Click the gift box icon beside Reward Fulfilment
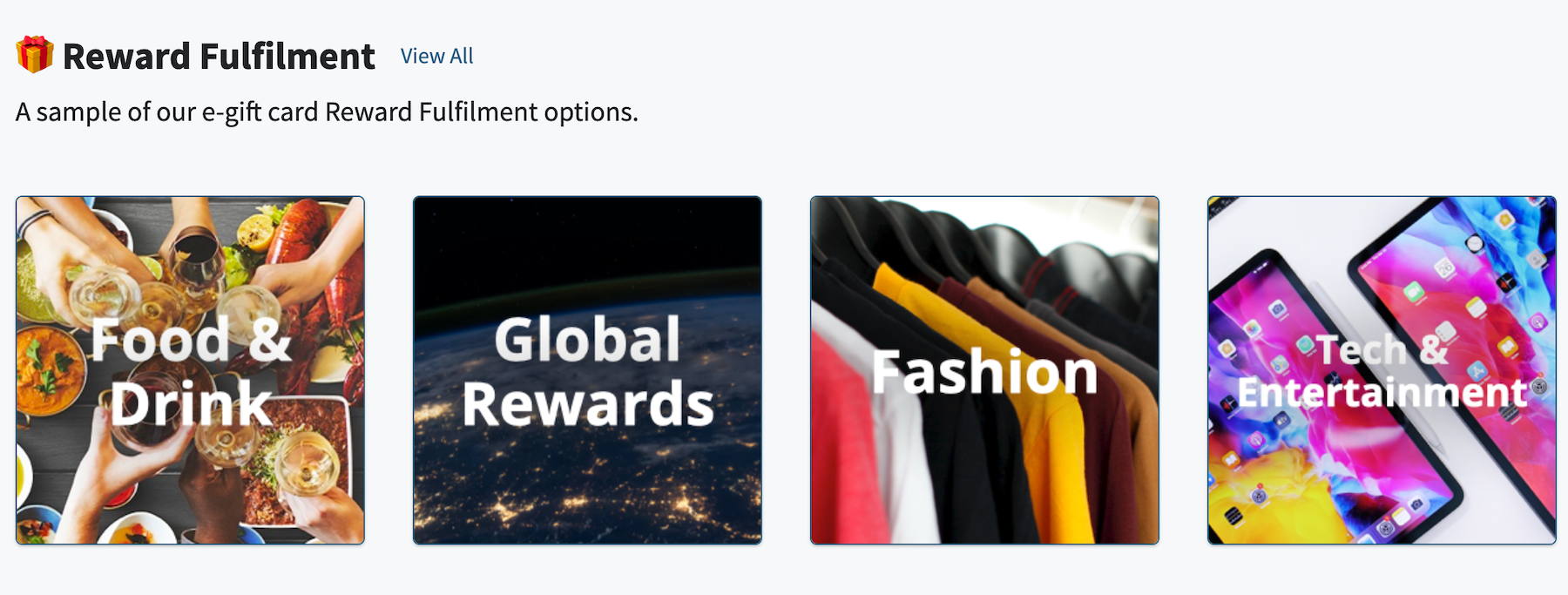The width and height of the screenshot is (1568, 595). 35,55
